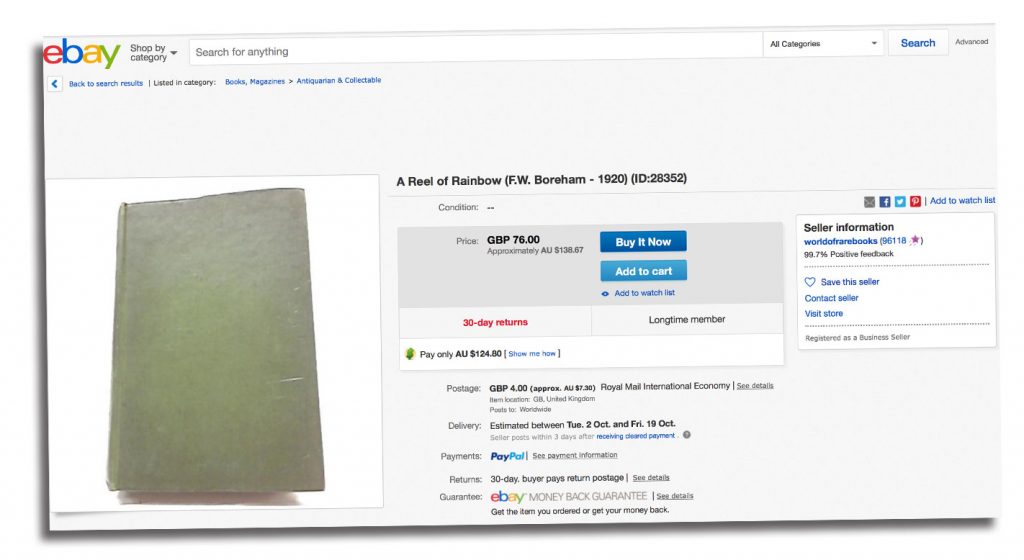Share listing on Twitter icon
1024x560 pixels.
(900, 202)
